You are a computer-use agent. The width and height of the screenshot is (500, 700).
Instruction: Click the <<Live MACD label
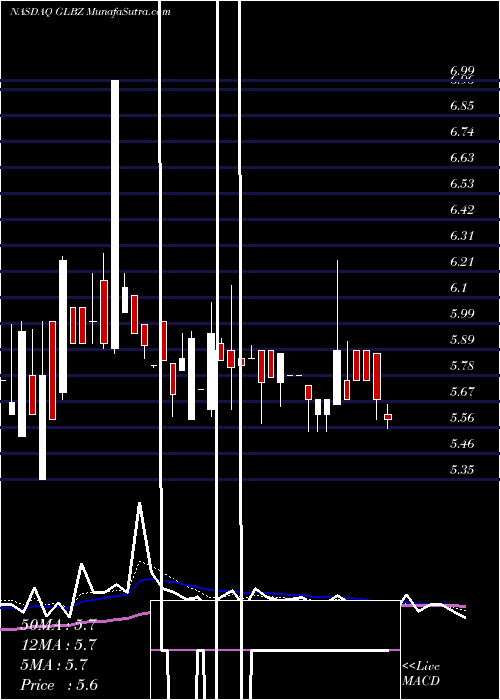421,674
